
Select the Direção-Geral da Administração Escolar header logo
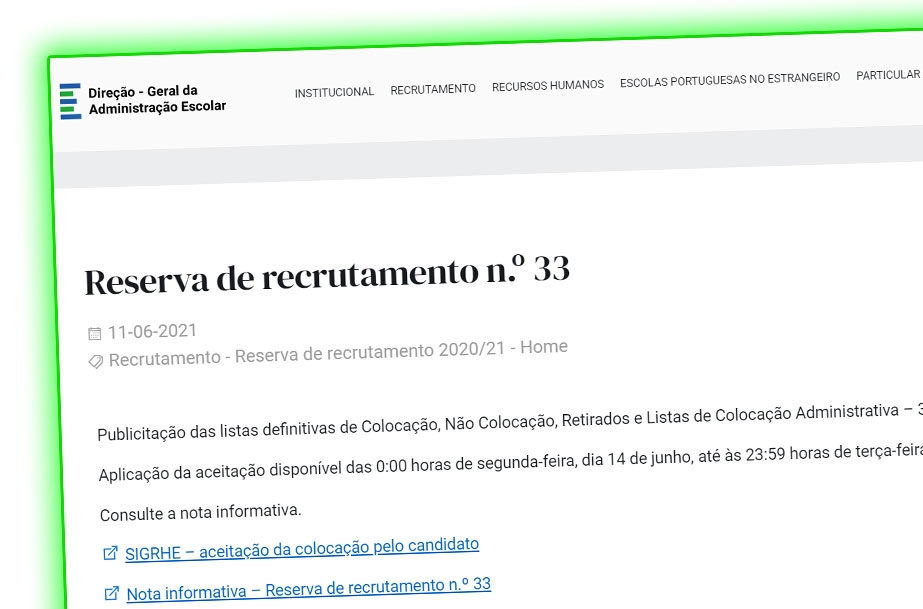click(143, 100)
